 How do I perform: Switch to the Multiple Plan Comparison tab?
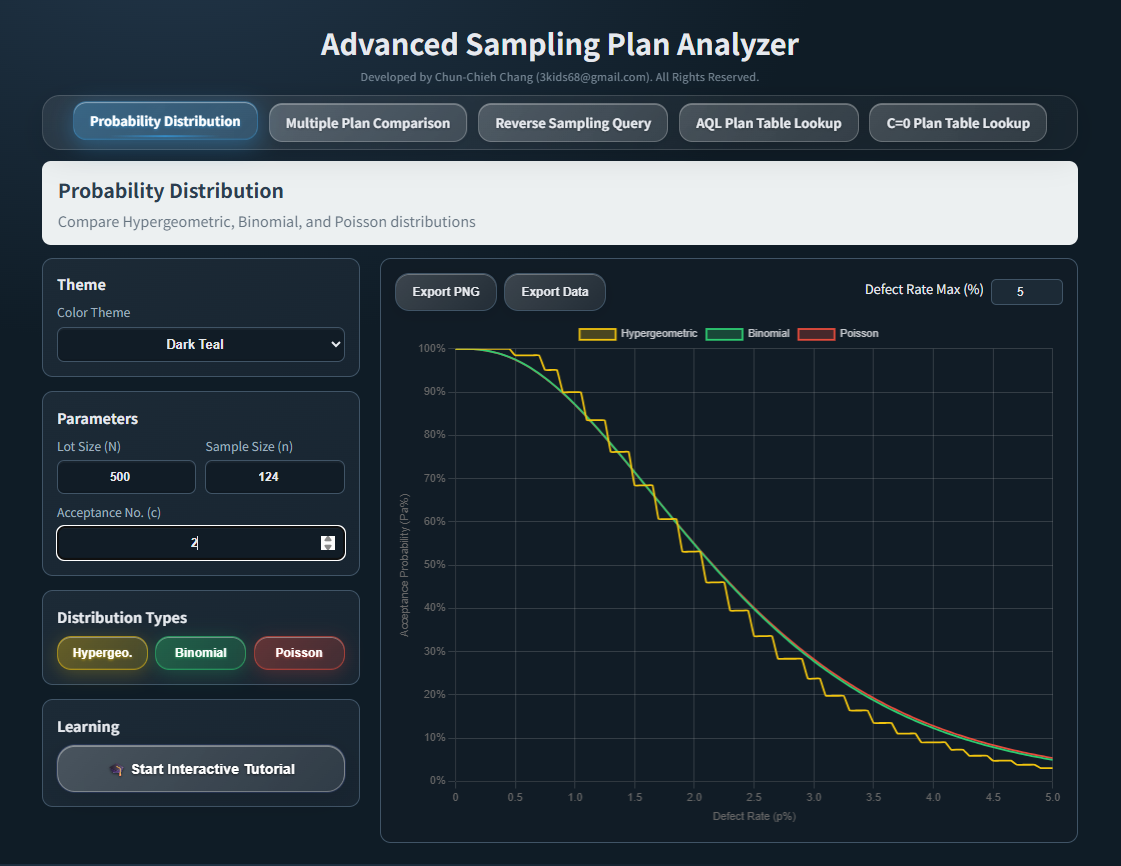click(367, 122)
